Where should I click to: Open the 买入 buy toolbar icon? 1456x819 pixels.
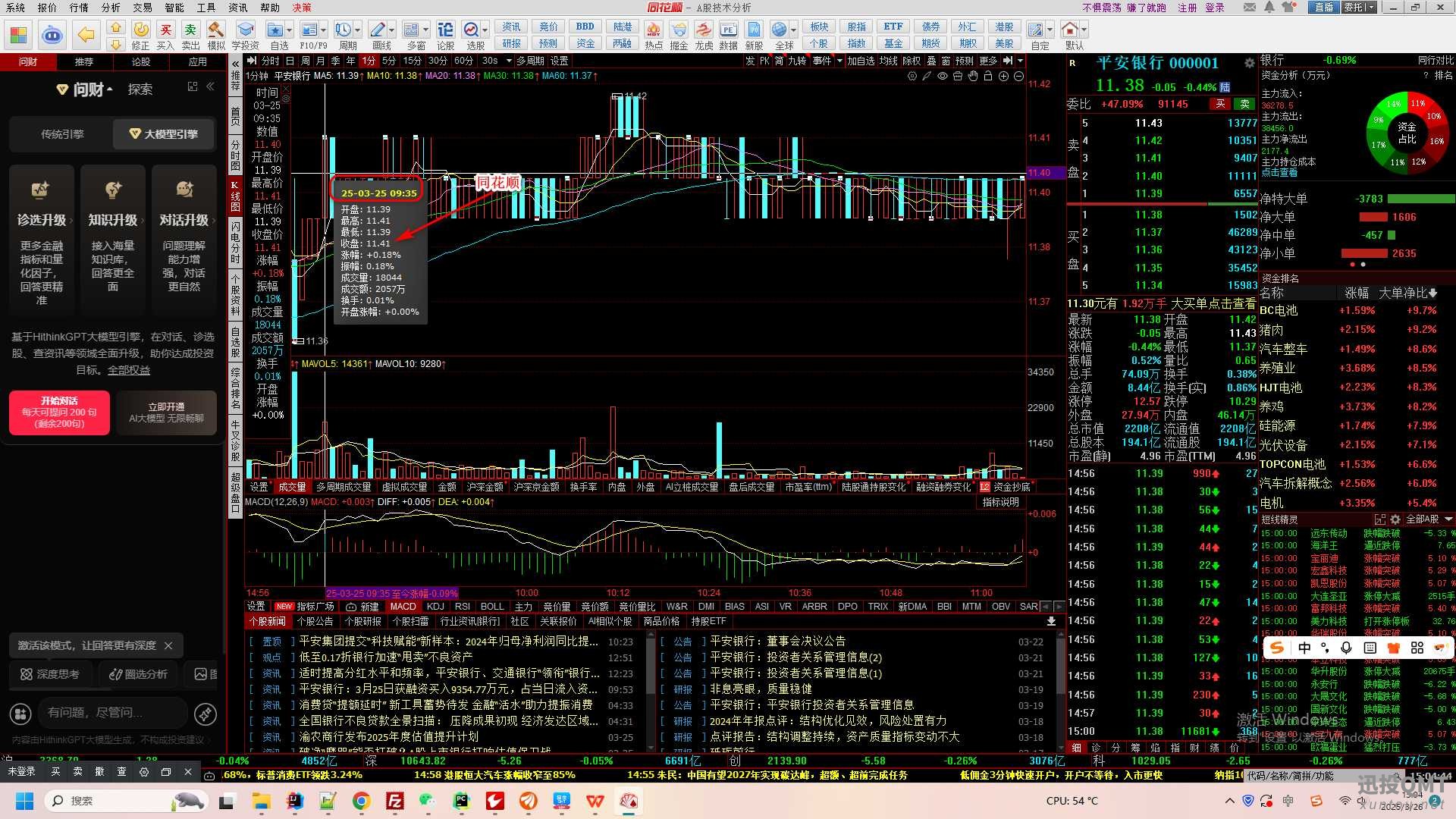[x=165, y=36]
